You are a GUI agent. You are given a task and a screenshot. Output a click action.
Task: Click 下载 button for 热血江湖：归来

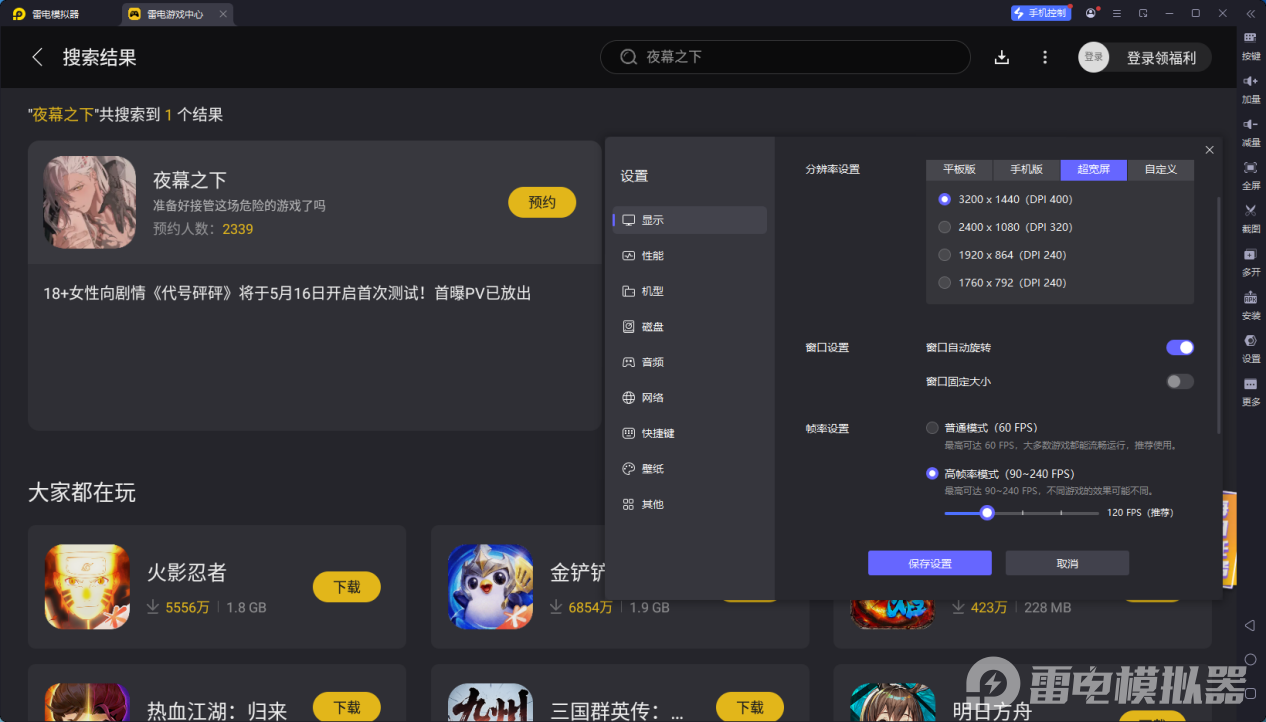(347, 707)
